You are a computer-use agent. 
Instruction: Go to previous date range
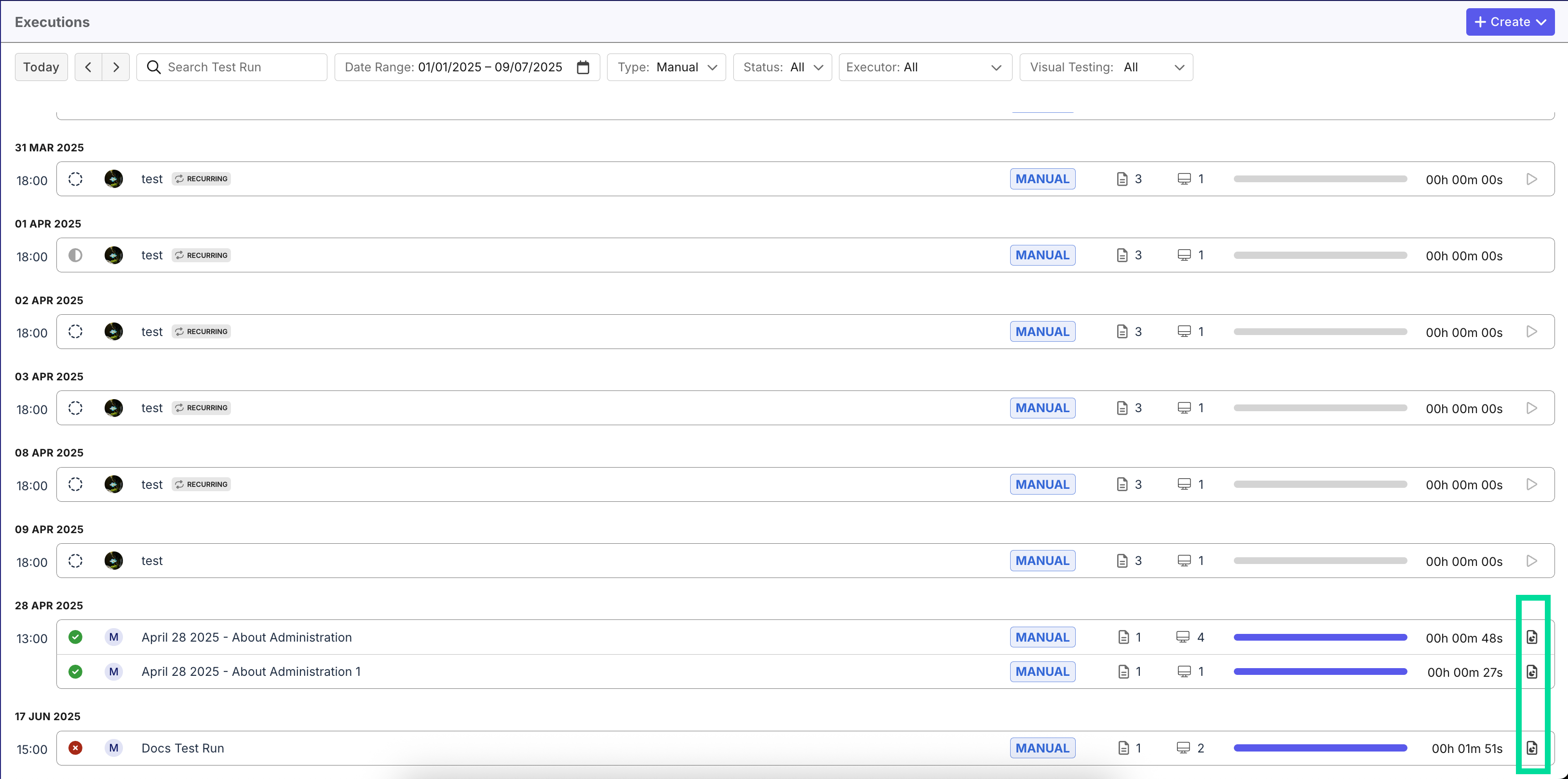point(88,67)
